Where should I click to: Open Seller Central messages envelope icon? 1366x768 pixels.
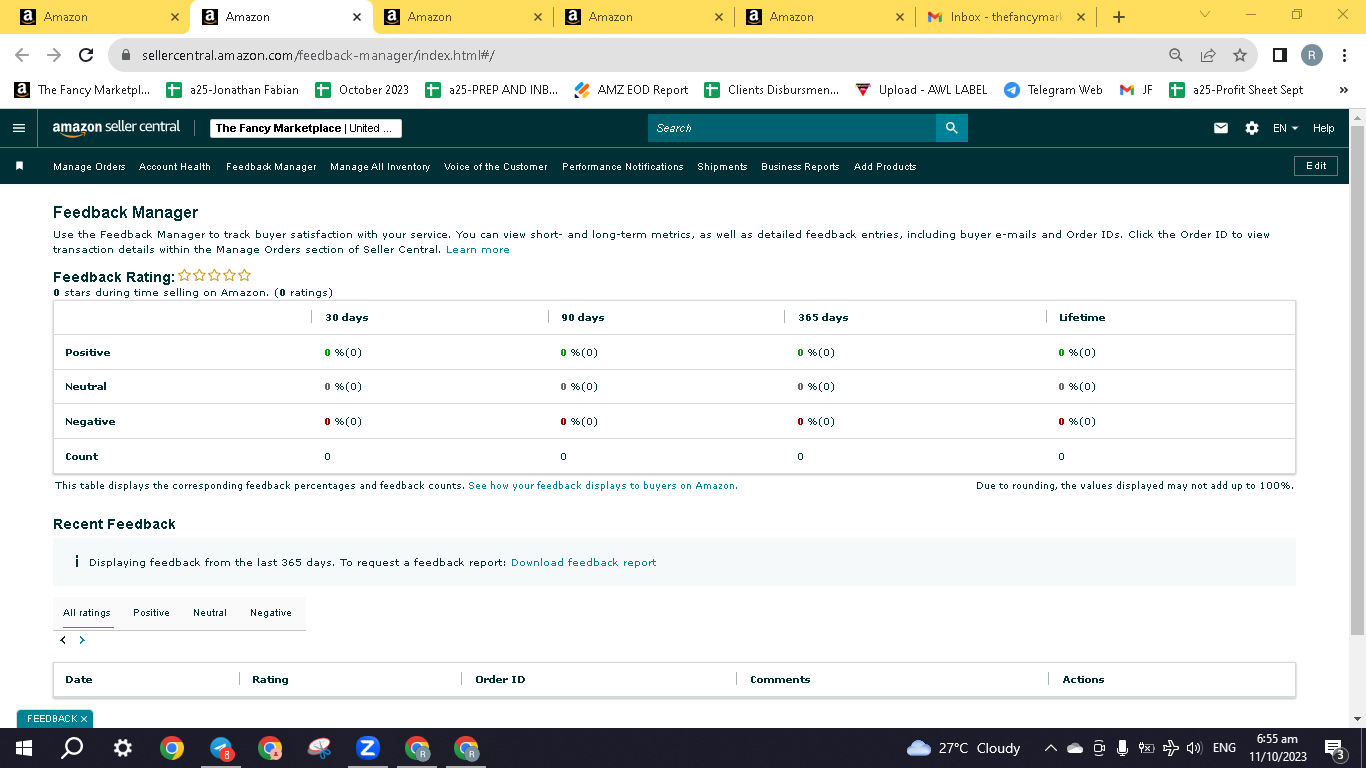pos(1221,128)
